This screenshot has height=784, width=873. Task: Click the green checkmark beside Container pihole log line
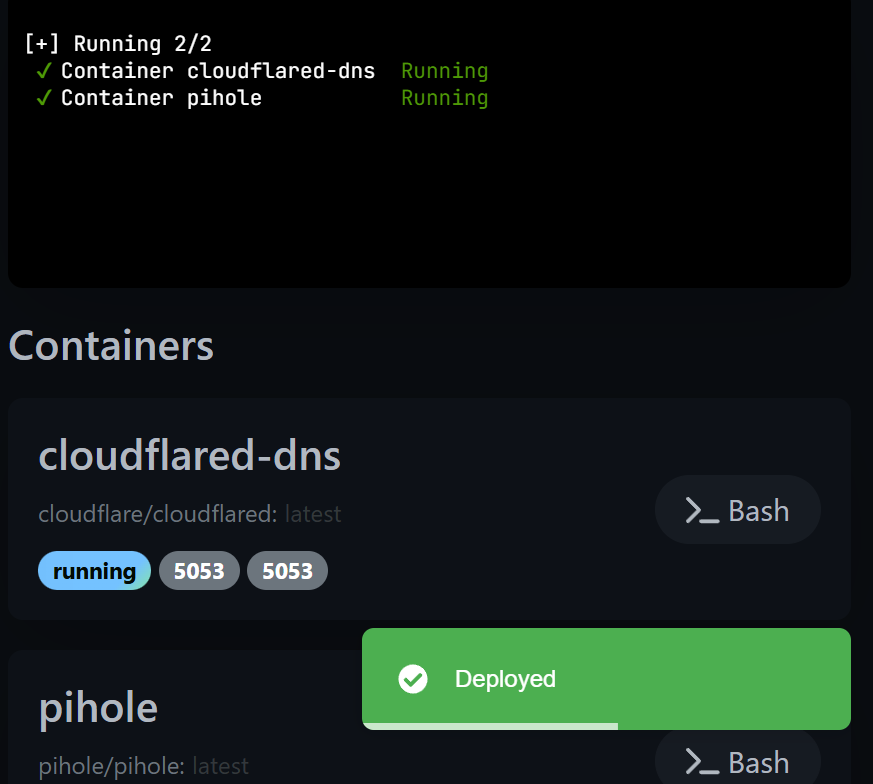[x=40, y=97]
